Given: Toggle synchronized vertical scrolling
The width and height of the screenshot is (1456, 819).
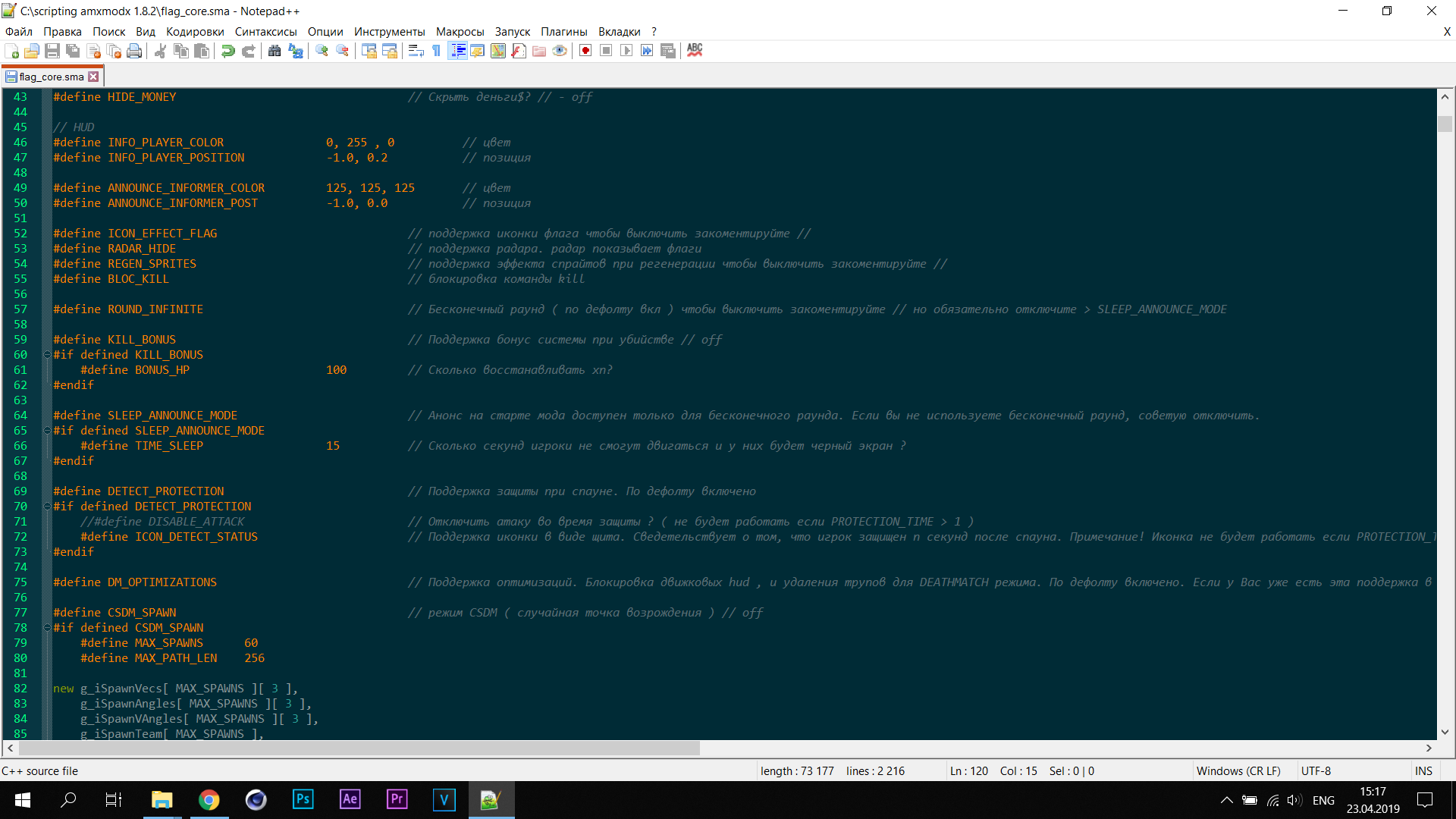Looking at the screenshot, I should click(369, 51).
